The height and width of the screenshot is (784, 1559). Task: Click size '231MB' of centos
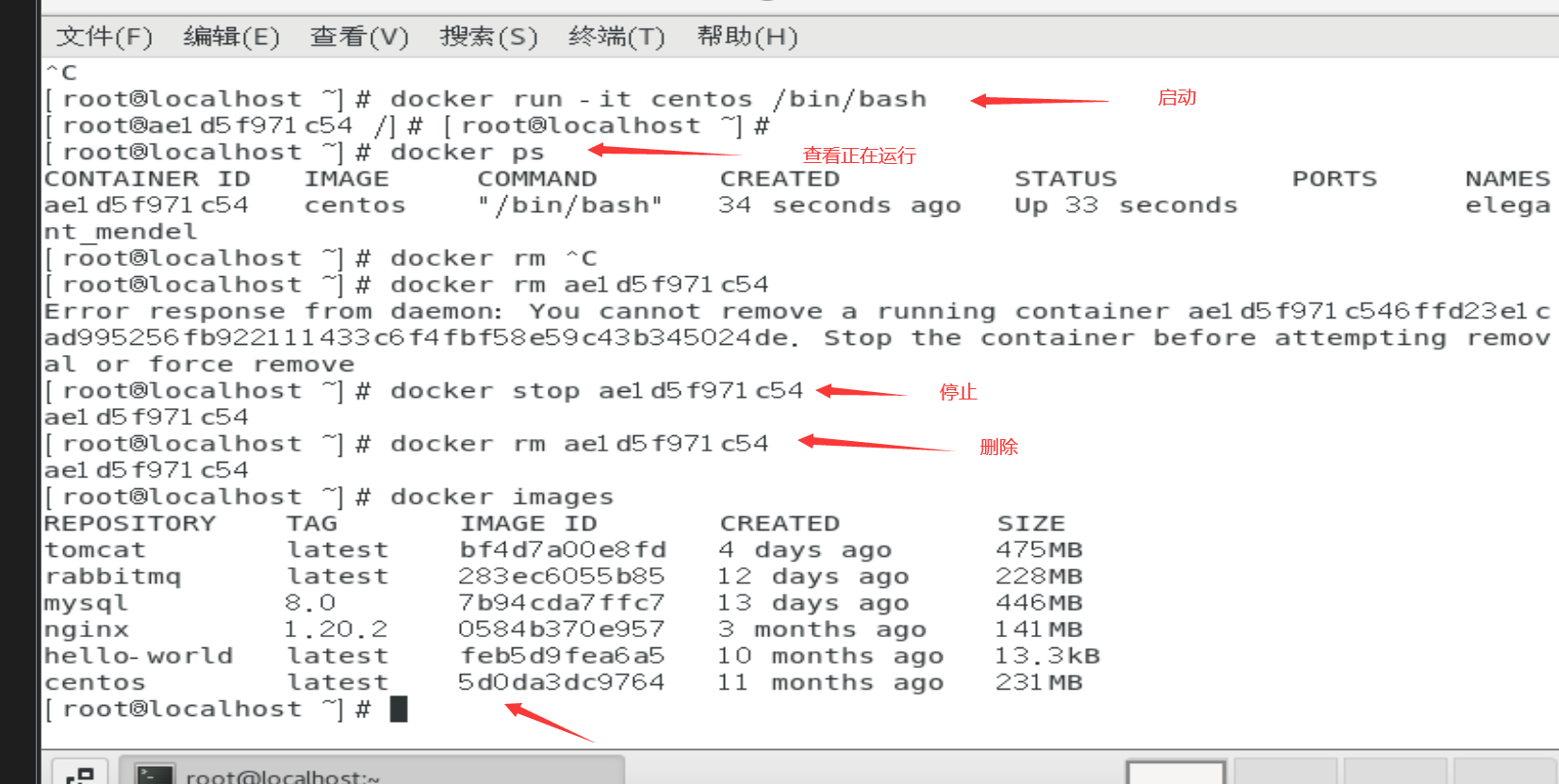[1040, 682]
